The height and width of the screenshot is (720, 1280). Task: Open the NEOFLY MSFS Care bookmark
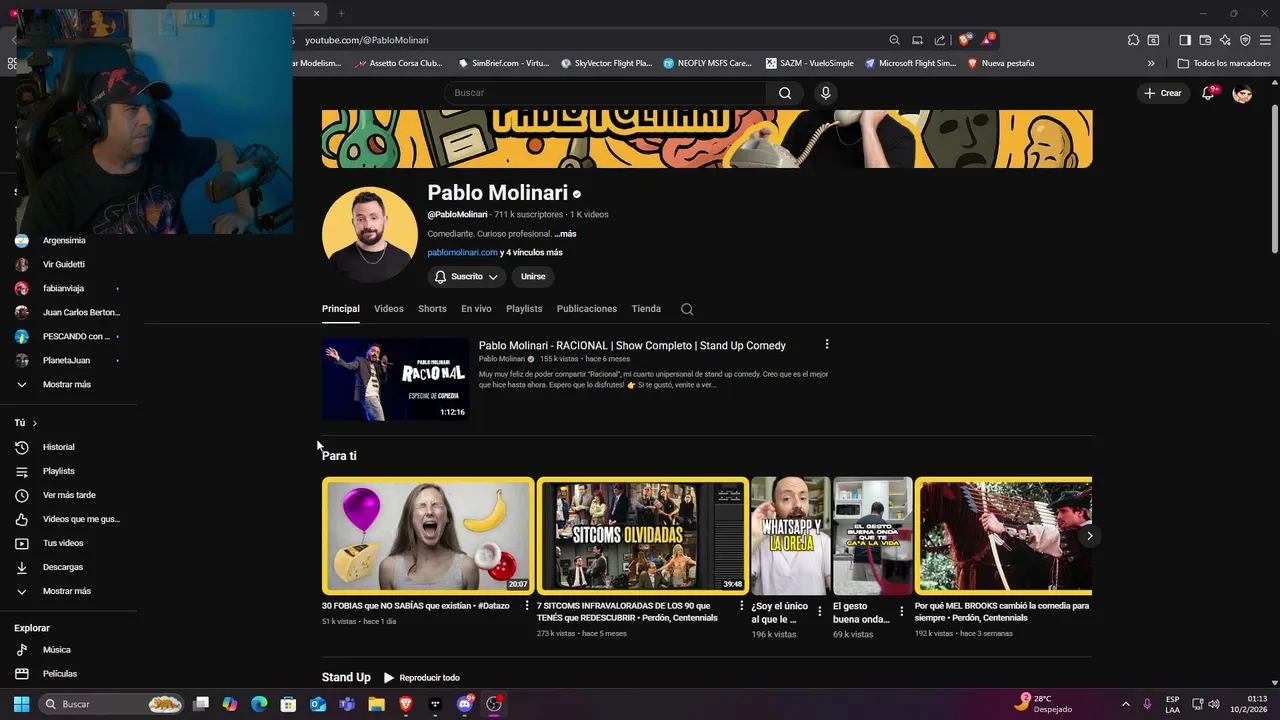tap(707, 63)
